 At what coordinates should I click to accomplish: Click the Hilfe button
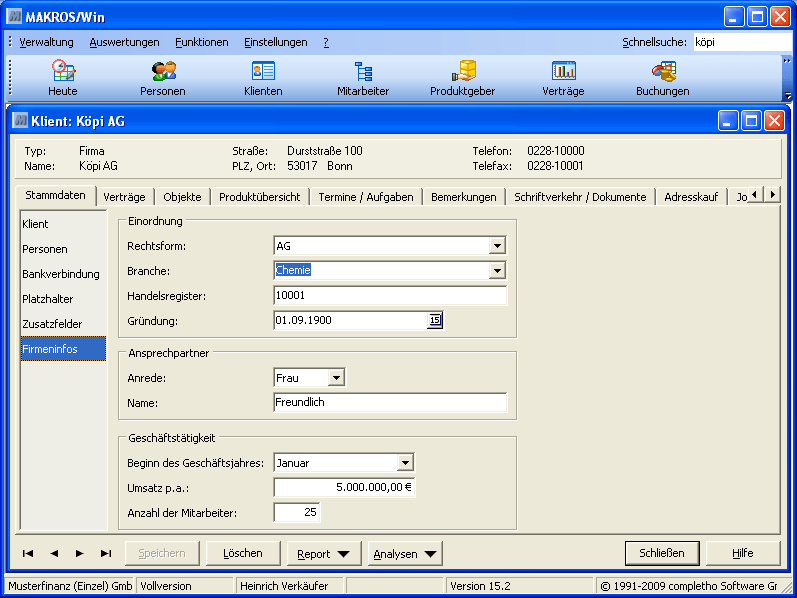click(x=743, y=553)
